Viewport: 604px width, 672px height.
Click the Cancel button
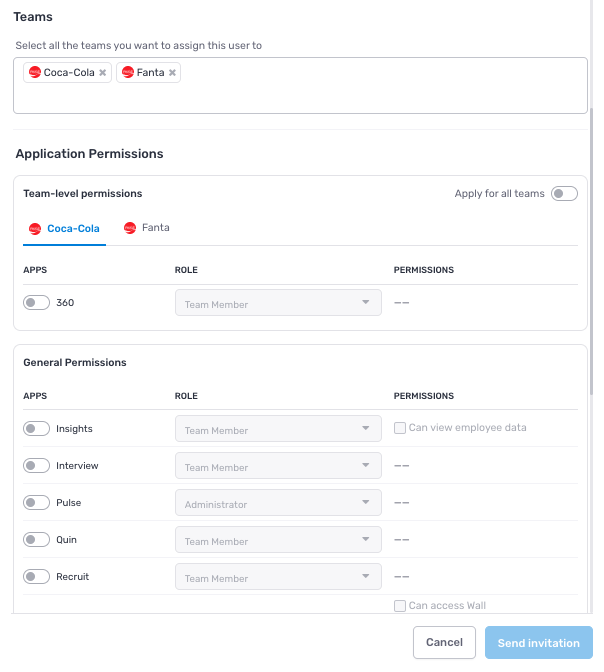(x=444, y=643)
